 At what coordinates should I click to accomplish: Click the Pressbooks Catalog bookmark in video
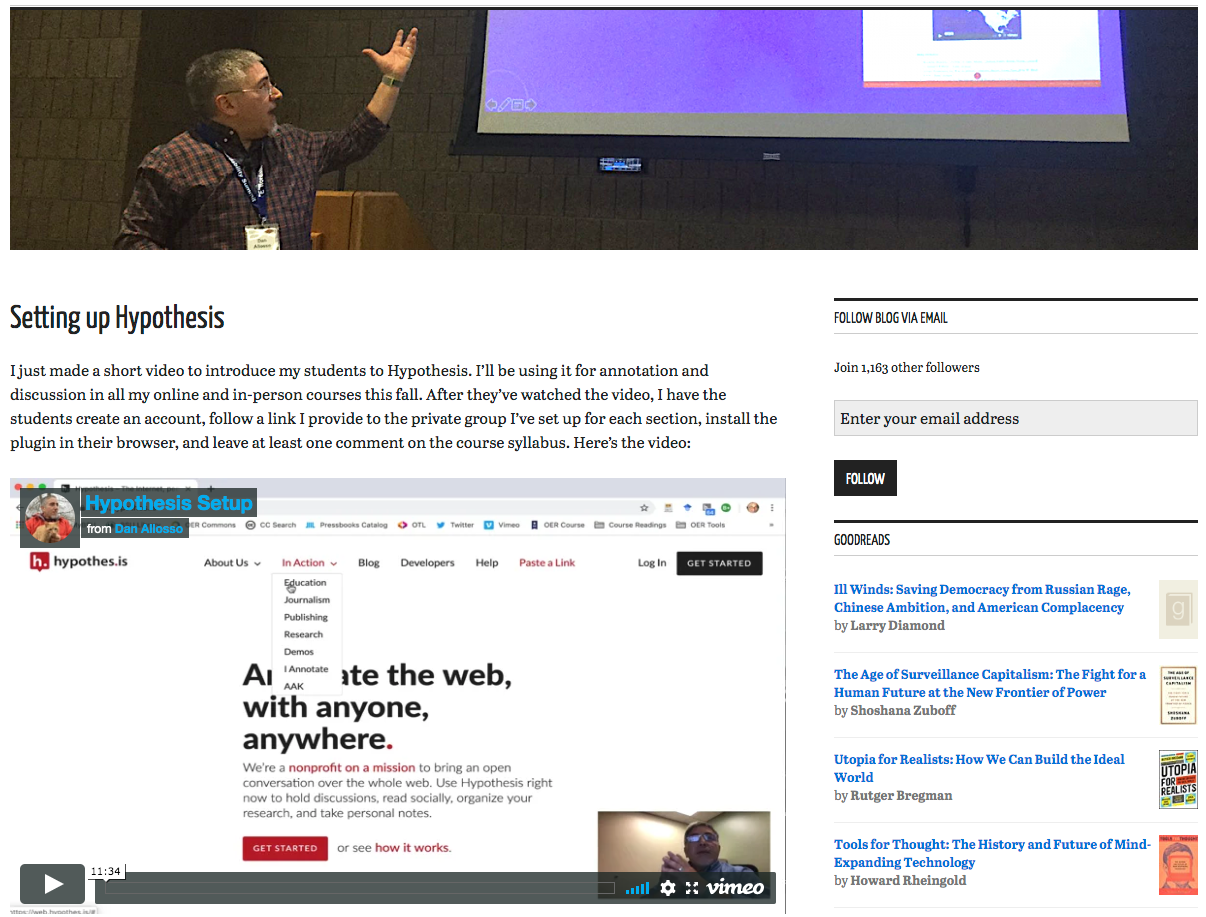(x=346, y=525)
